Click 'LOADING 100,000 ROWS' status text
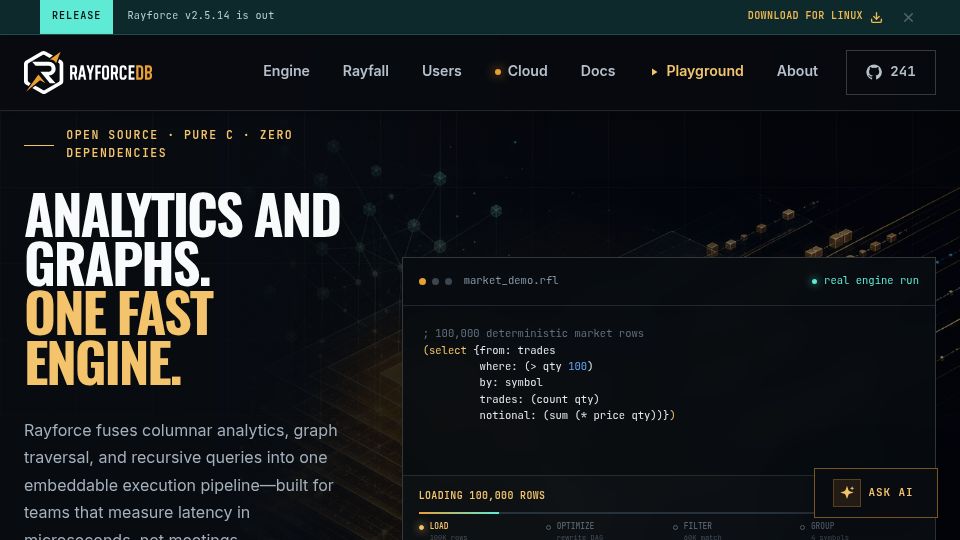Screen dimensions: 960x540 [482, 495]
